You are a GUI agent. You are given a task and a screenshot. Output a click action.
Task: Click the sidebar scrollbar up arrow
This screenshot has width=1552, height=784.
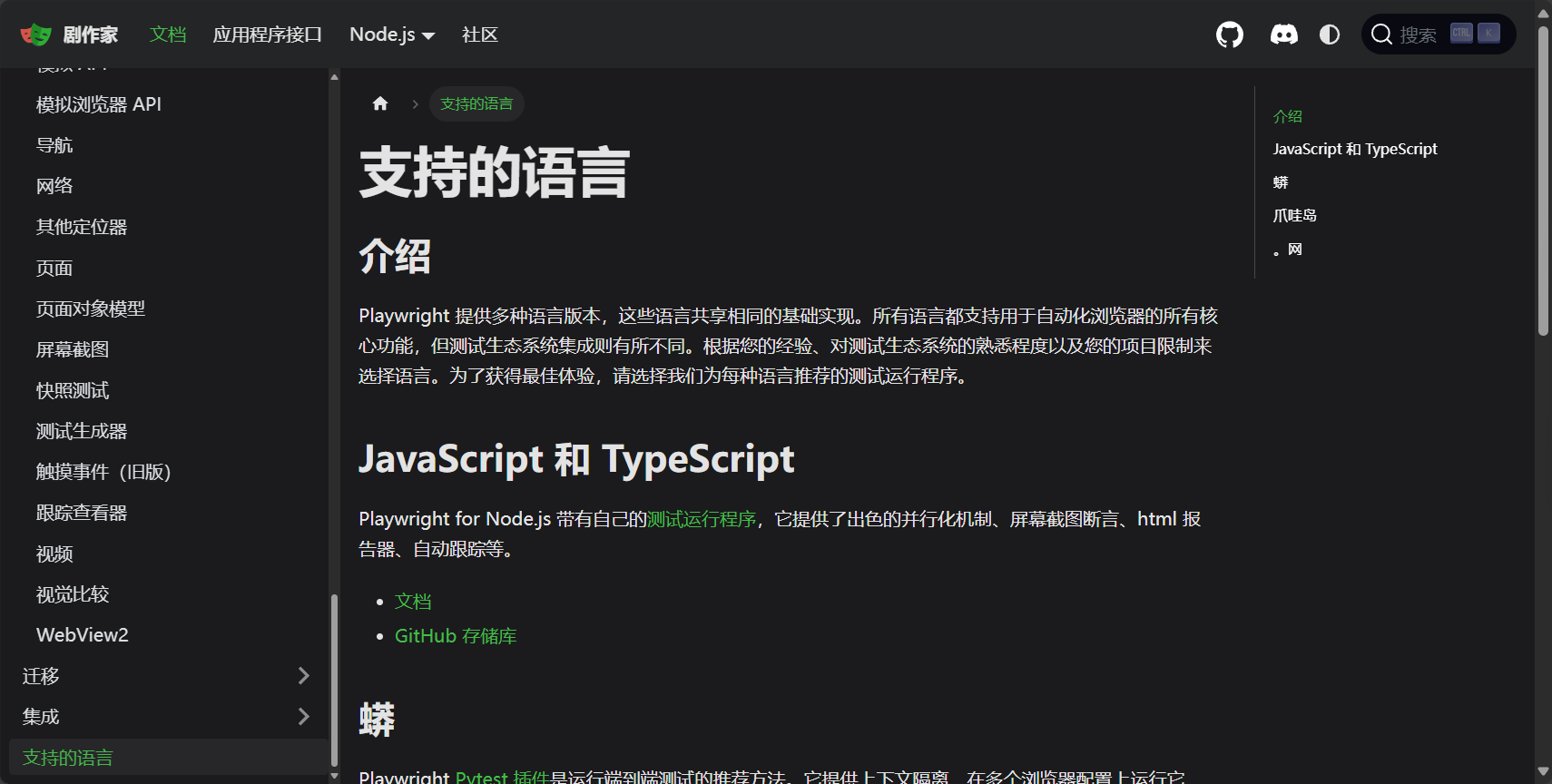334,77
